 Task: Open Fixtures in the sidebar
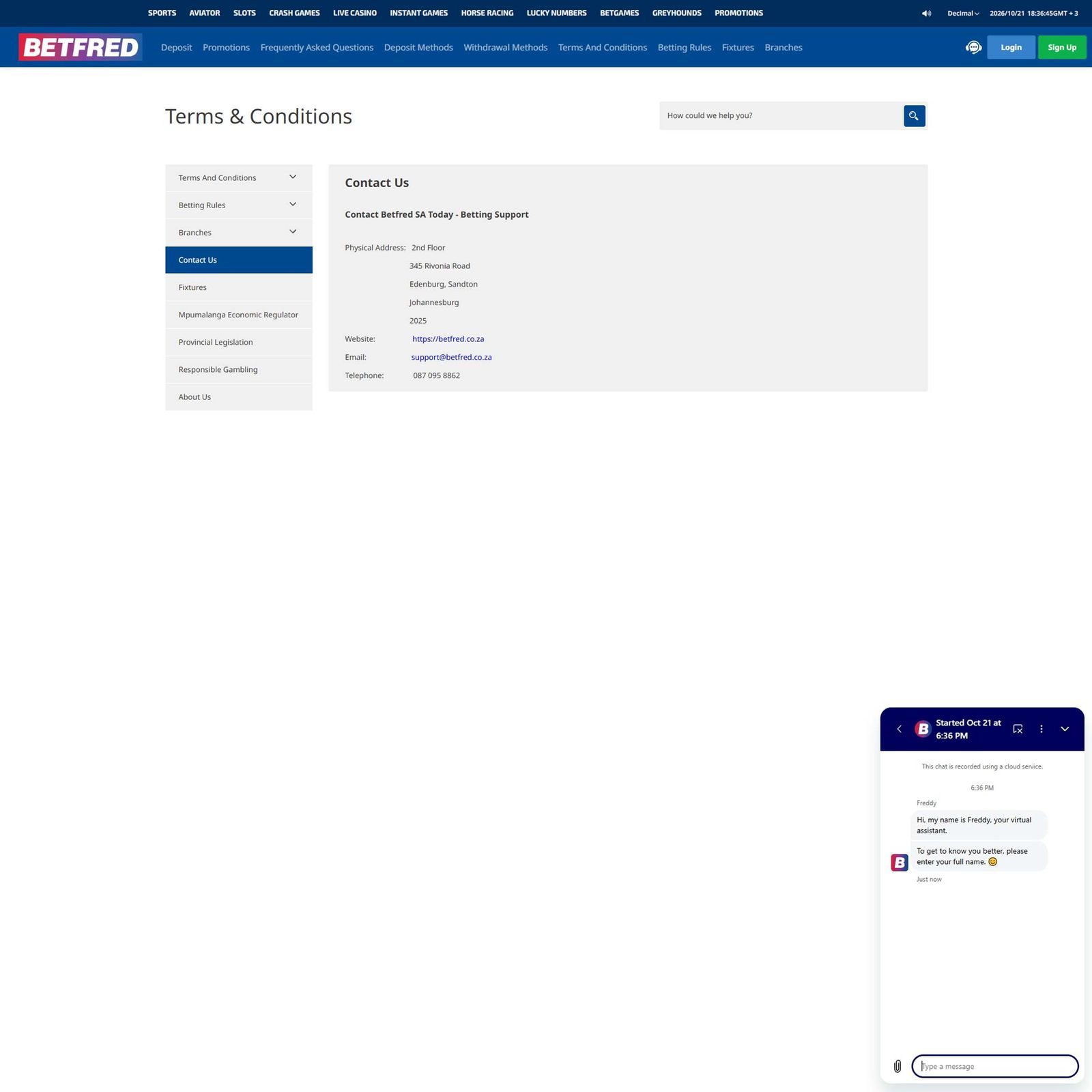click(x=239, y=287)
